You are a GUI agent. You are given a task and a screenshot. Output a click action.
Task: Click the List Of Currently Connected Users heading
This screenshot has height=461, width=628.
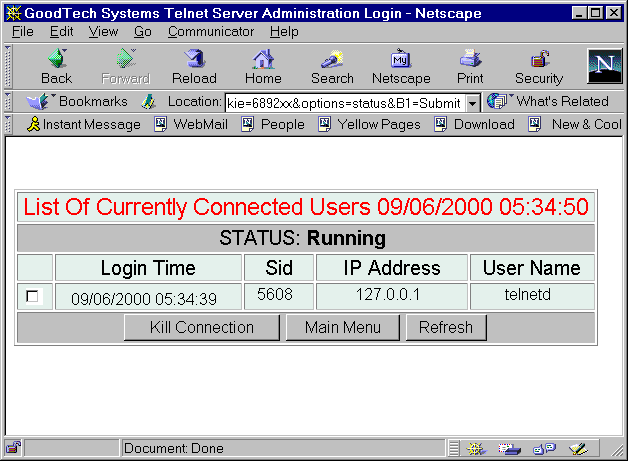click(x=306, y=207)
